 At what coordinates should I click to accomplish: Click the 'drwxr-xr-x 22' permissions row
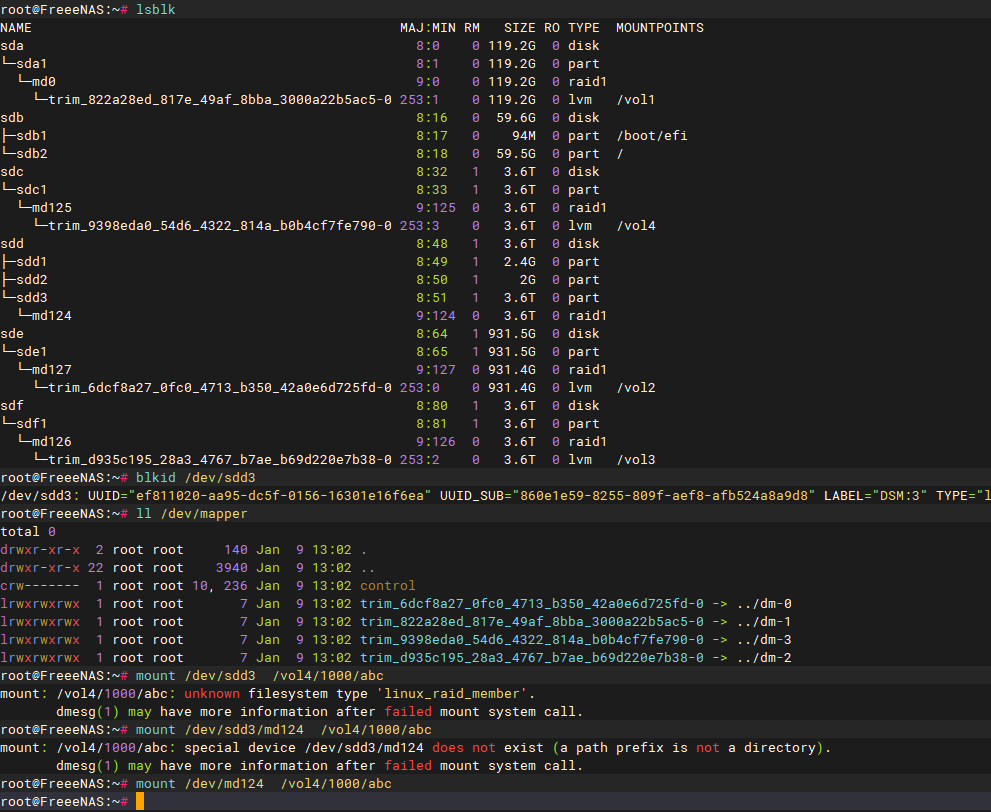point(187,567)
